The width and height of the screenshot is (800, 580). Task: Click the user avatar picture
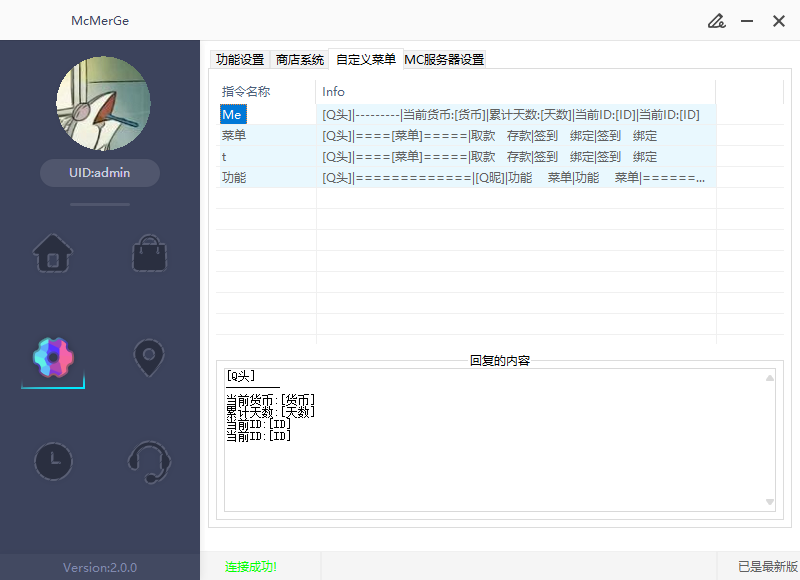pyautogui.click(x=103, y=104)
